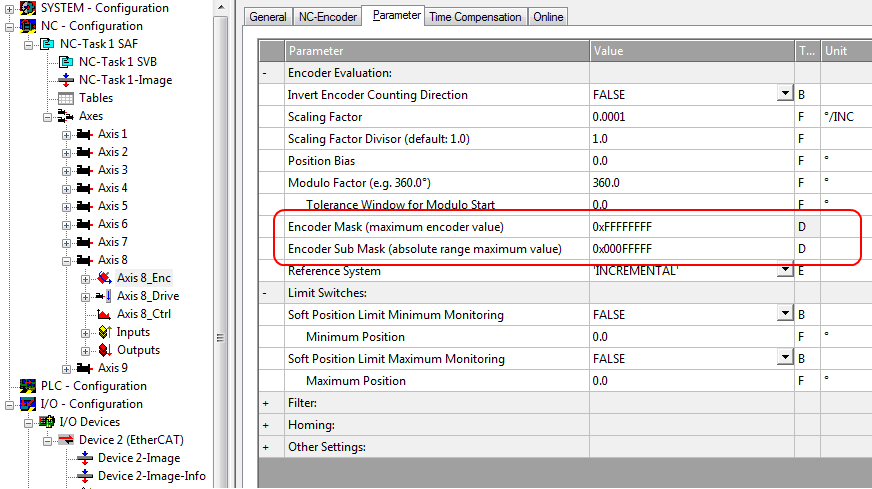The height and width of the screenshot is (489, 872).
Task: Open Invert Encoder Counting Direction dropdown
Action: point(785,93)
